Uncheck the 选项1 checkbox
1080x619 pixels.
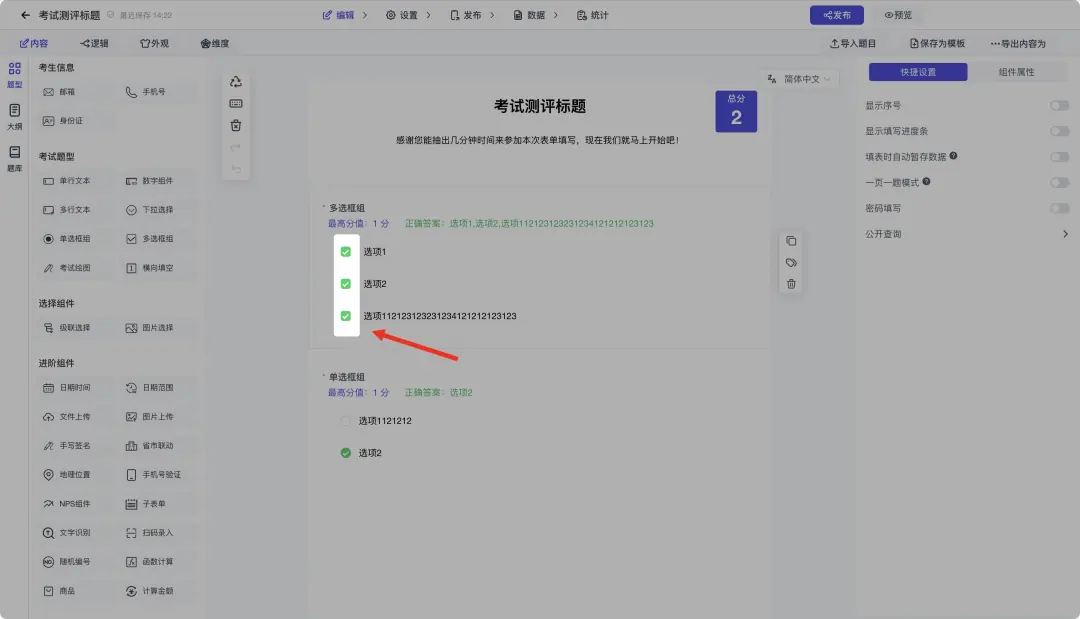346,251
